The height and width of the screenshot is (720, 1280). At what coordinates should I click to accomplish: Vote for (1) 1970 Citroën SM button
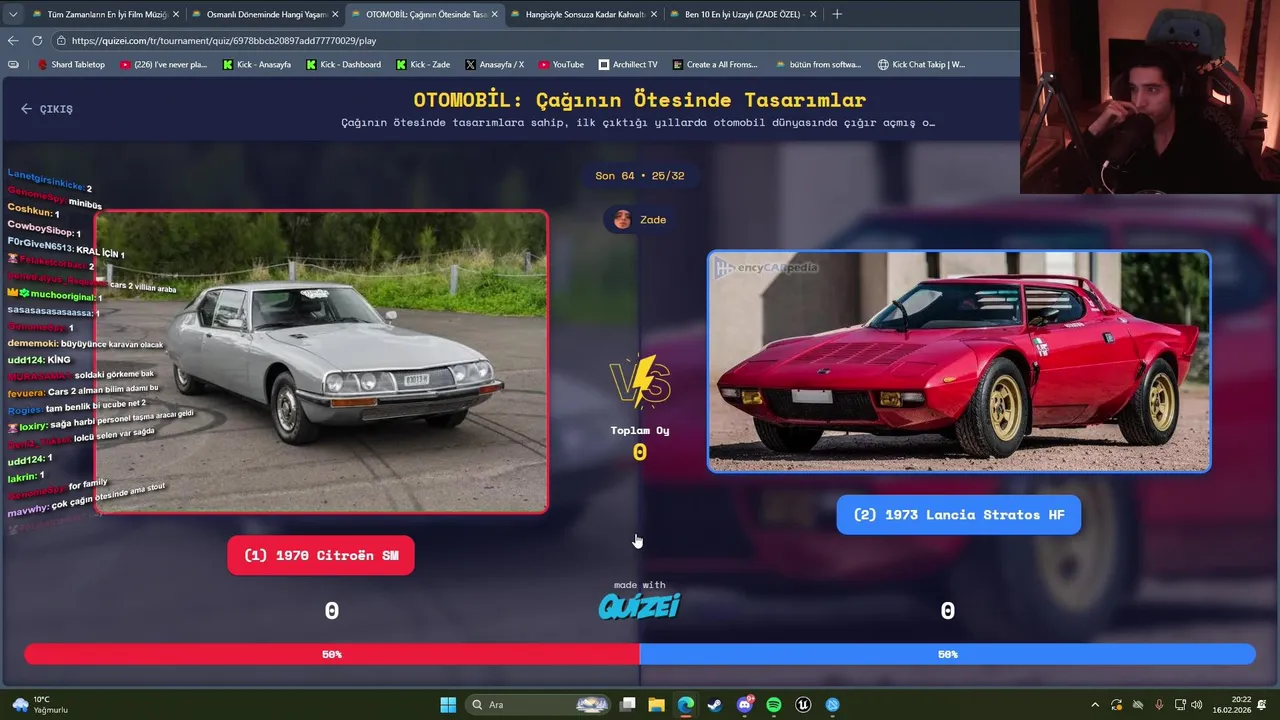coord(321,555)
